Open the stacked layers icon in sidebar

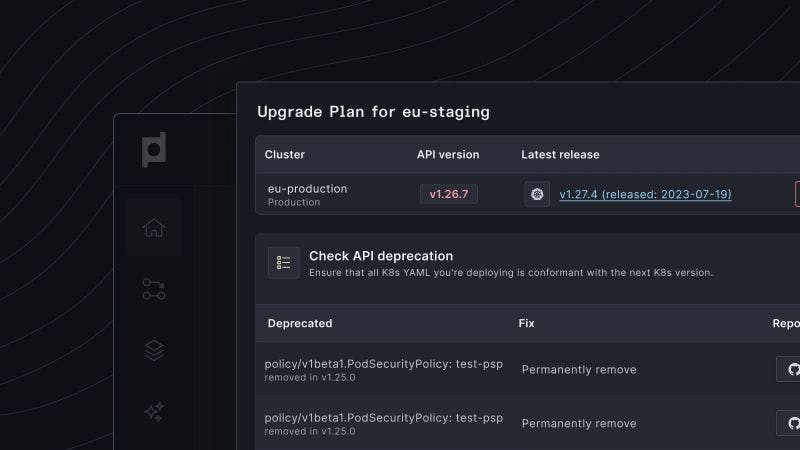coord(153,351)
